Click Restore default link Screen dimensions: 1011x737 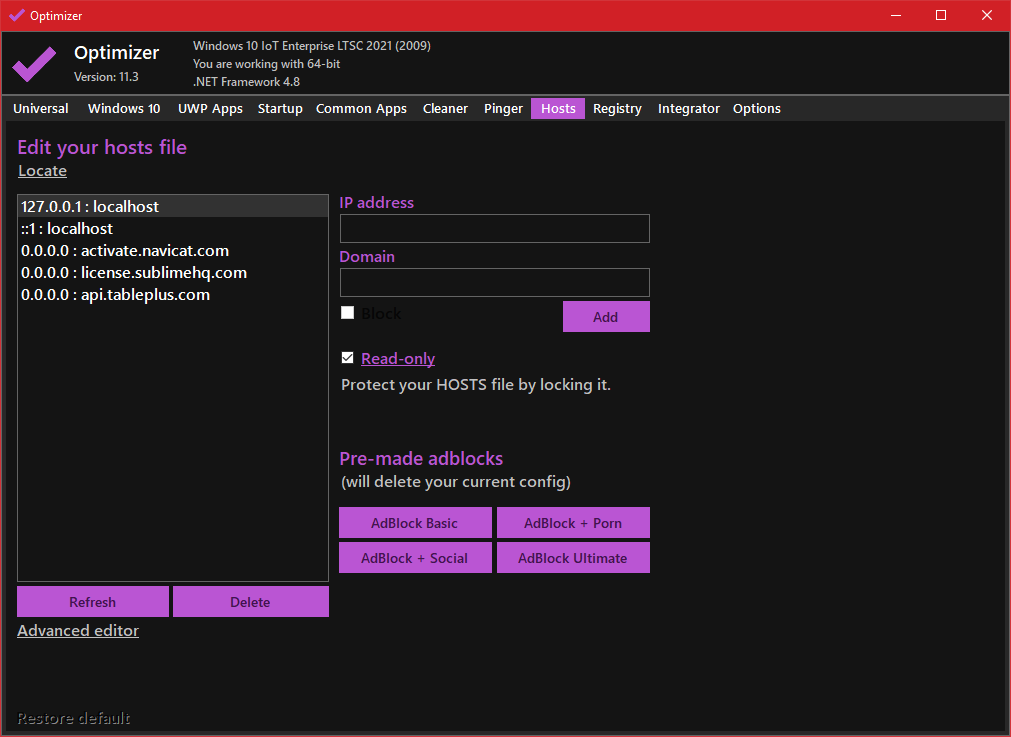(74, 718)
